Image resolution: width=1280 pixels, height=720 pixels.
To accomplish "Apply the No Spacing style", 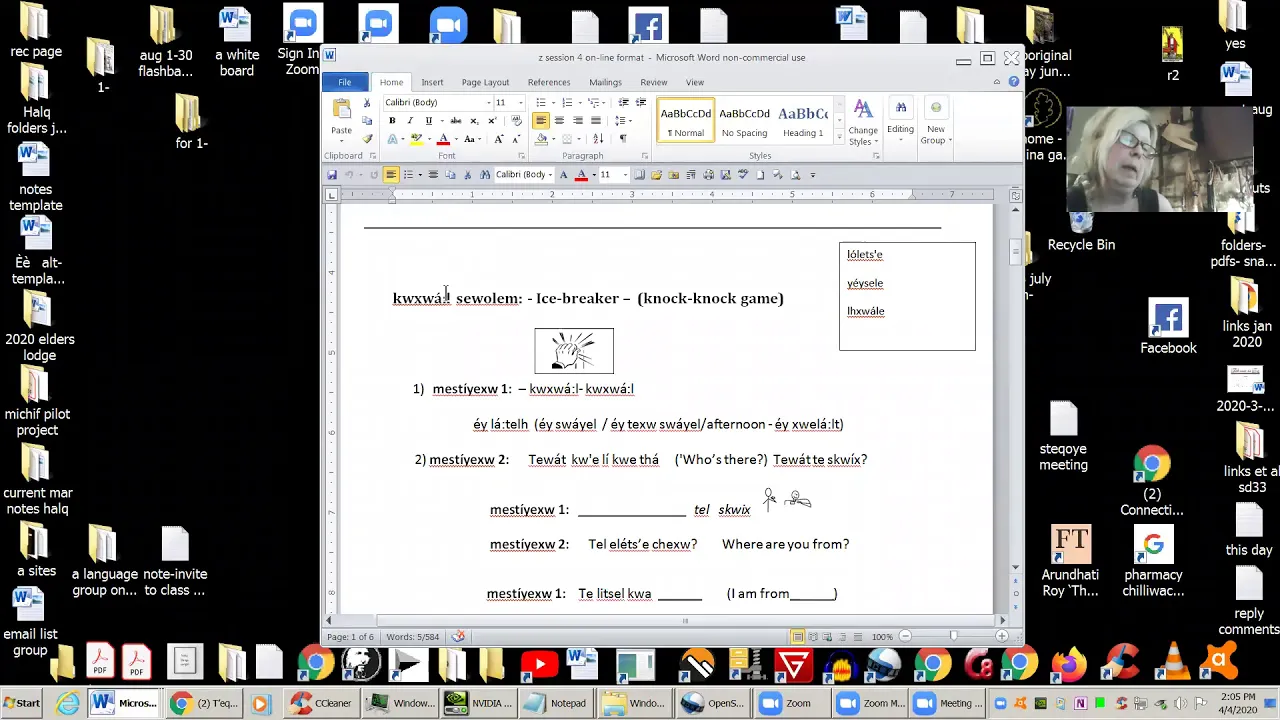I will [744, 122].
